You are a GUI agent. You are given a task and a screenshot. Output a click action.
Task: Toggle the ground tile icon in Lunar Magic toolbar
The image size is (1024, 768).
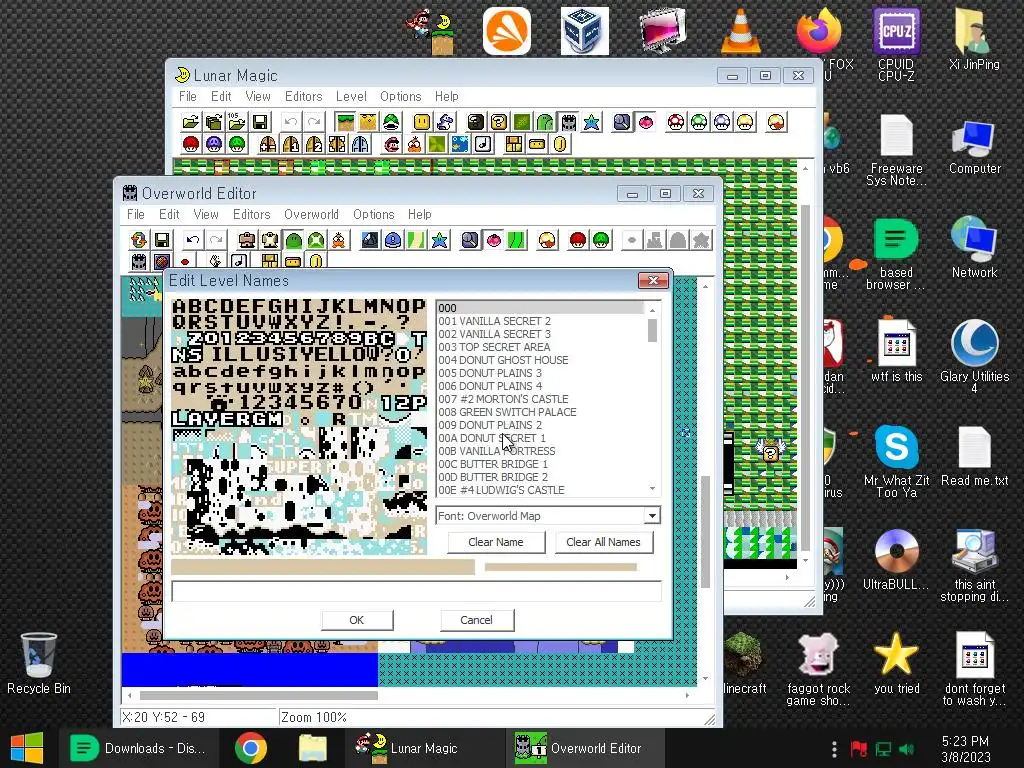[x=345, y=122]
